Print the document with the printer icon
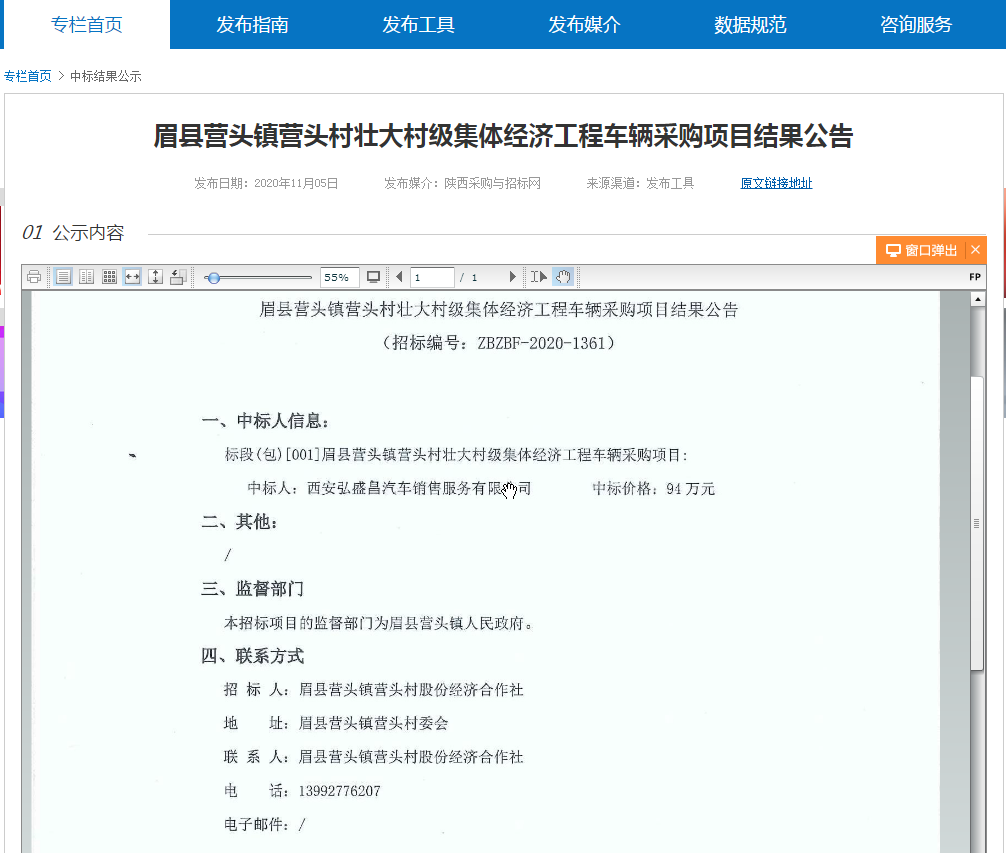Image resolution: width=1006 pixels, height=853 pixels. click(x=34, y=277)
